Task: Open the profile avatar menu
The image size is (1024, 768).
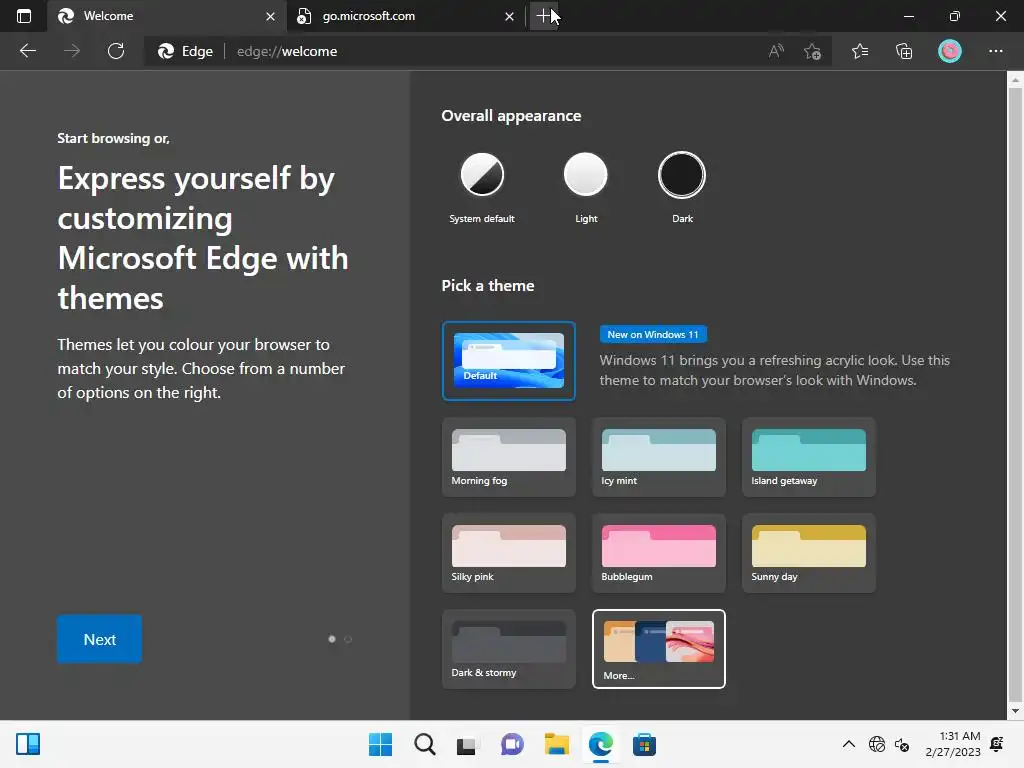Action: point(950,51)
